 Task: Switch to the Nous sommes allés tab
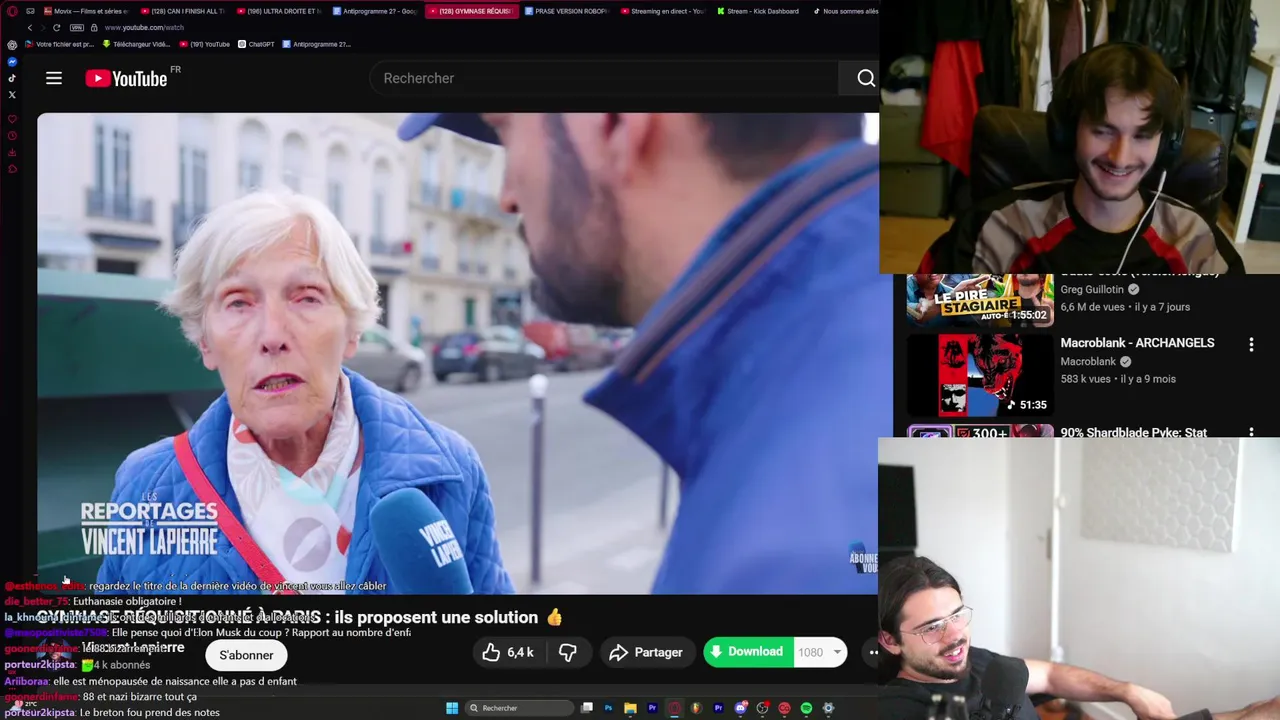click(846, 11)
